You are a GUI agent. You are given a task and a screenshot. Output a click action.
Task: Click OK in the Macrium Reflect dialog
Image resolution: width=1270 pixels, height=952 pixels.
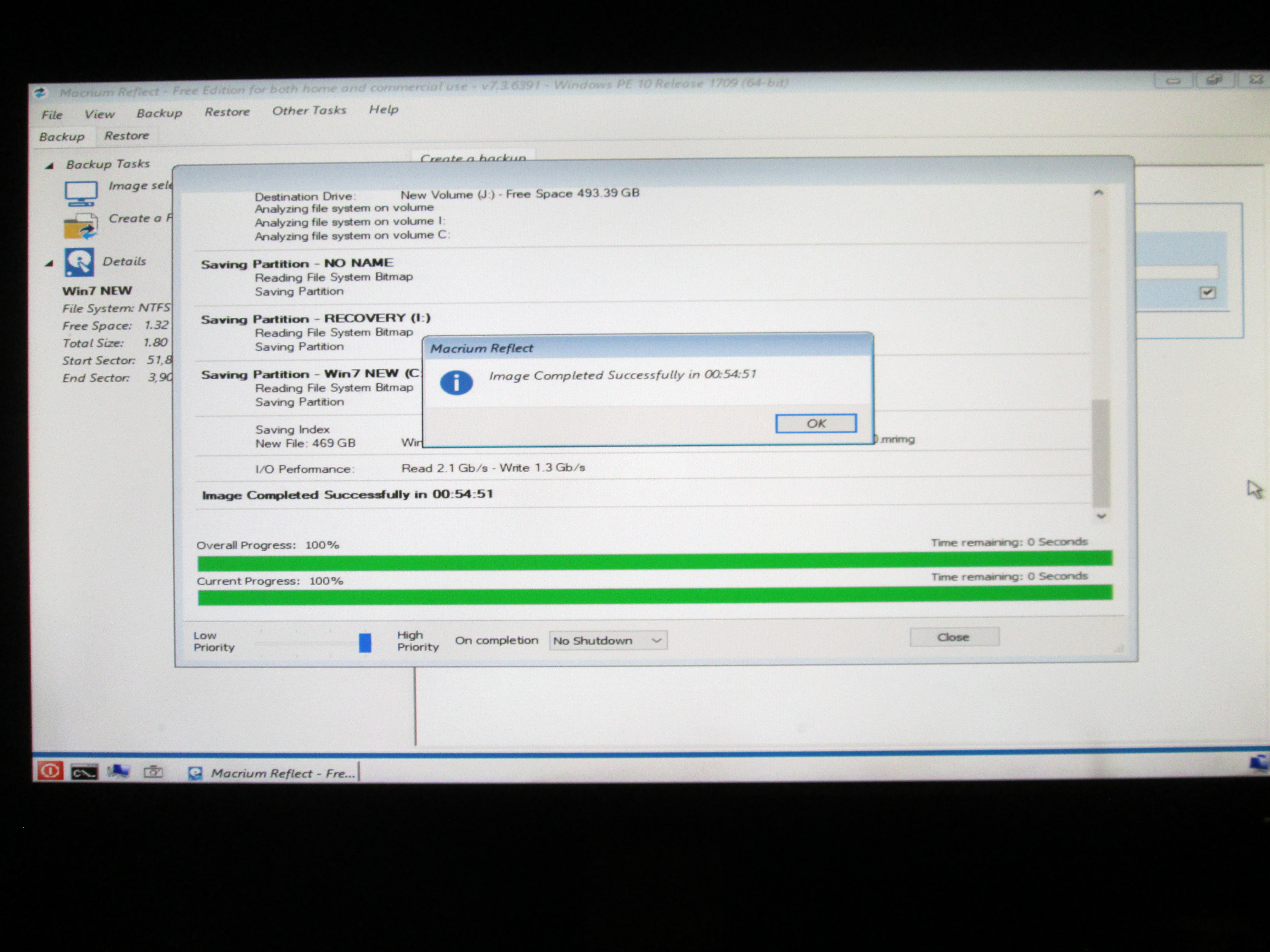click(815, 423)
